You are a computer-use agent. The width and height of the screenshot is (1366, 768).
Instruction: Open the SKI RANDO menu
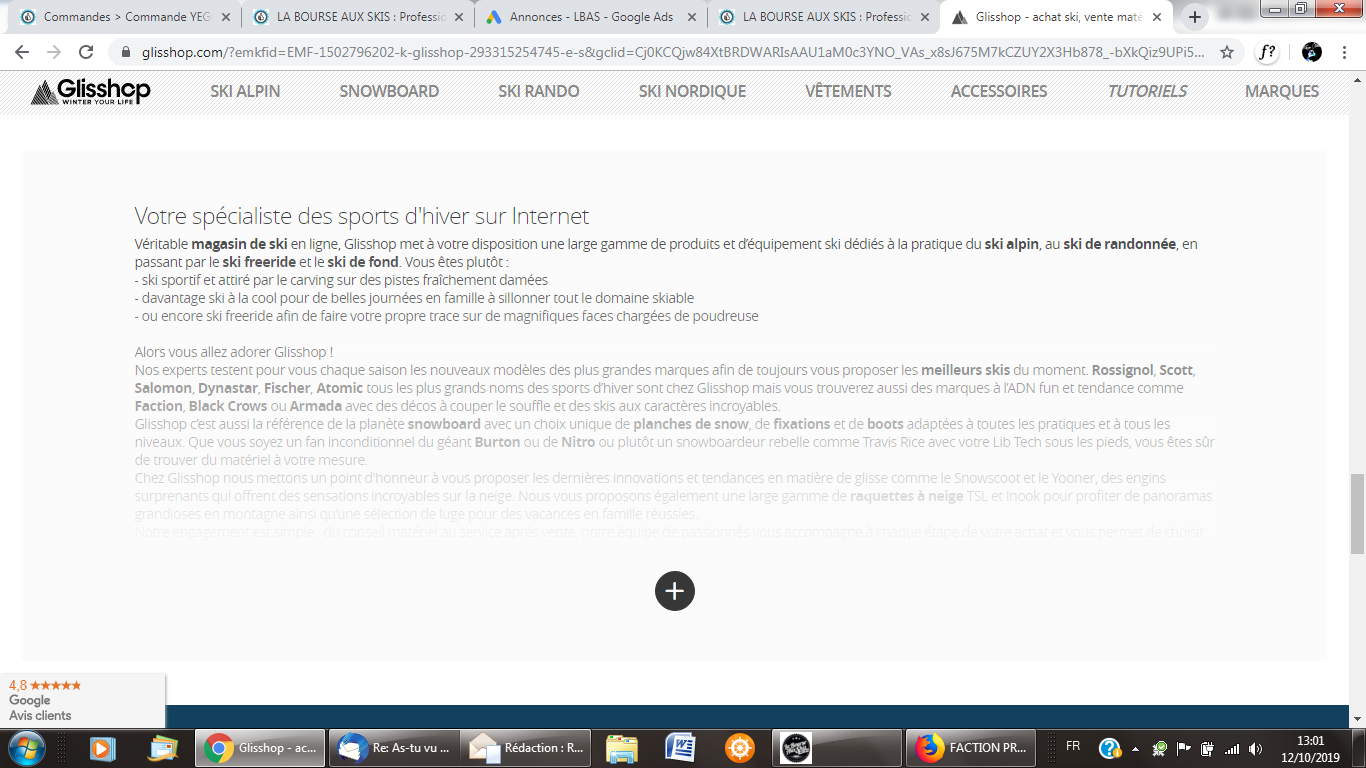[x=539, y=91]
